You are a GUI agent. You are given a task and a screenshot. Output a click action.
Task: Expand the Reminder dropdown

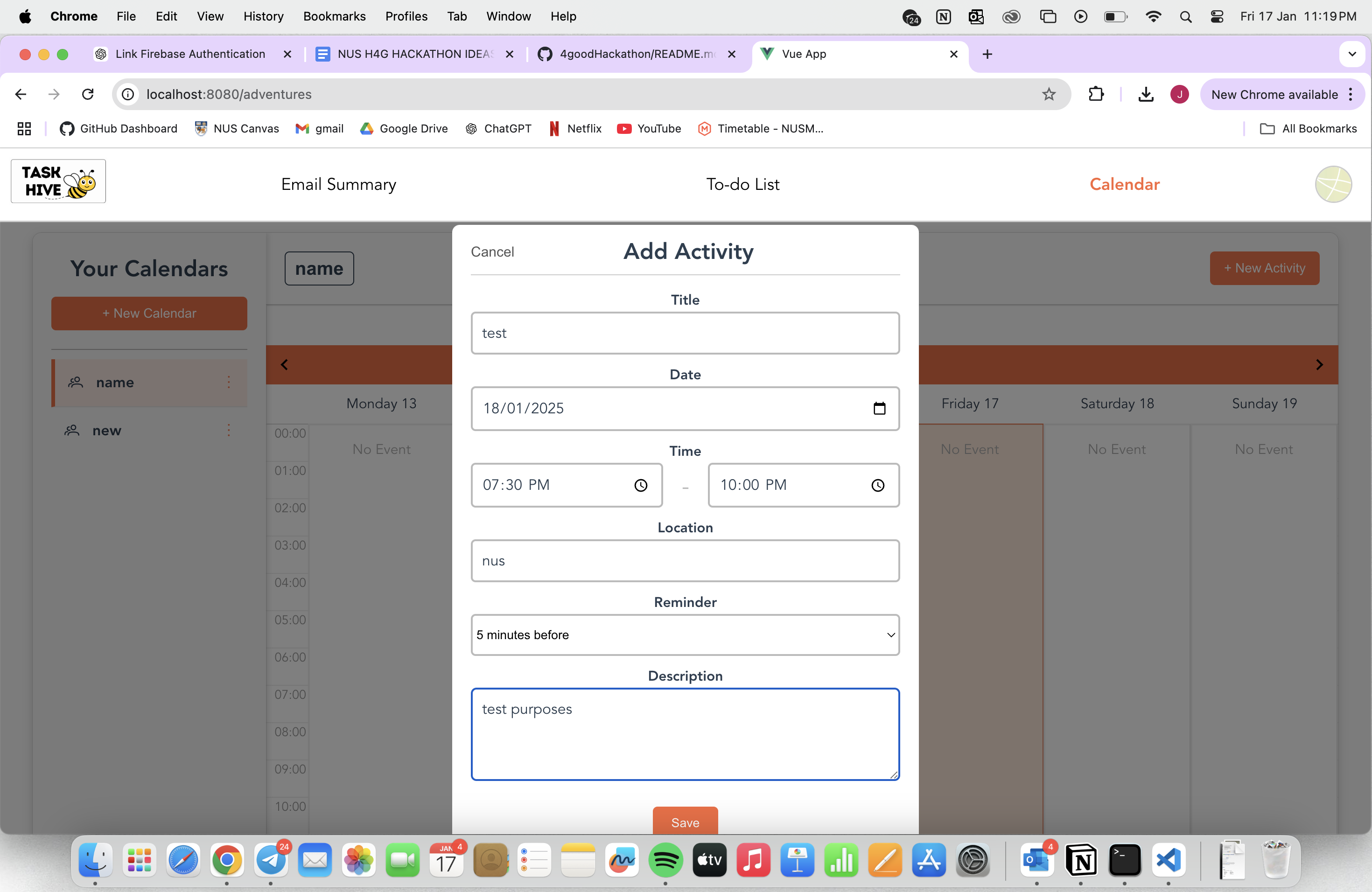(x=685, y=634)
